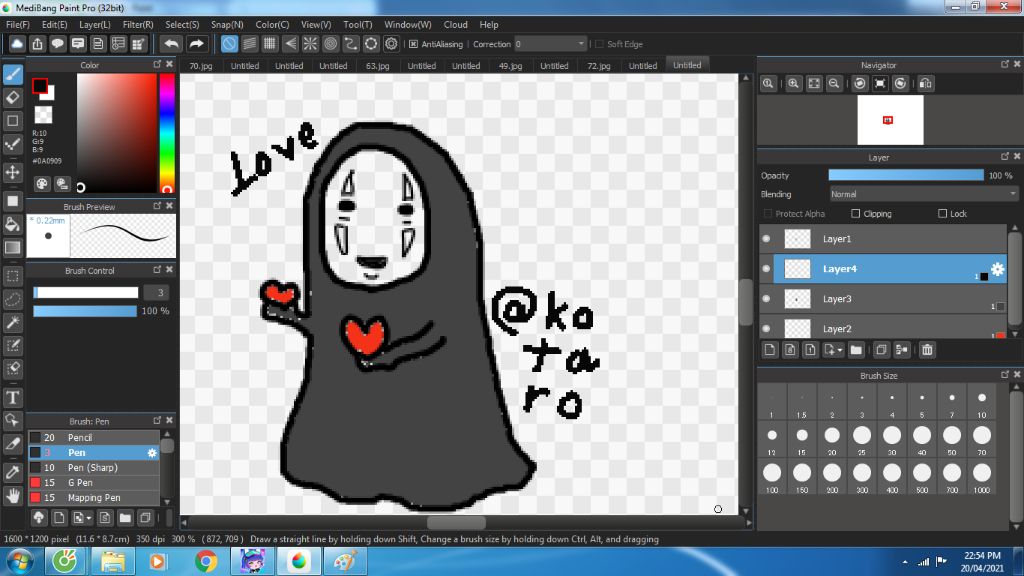Select the Eraser tool

click(13, 97)
